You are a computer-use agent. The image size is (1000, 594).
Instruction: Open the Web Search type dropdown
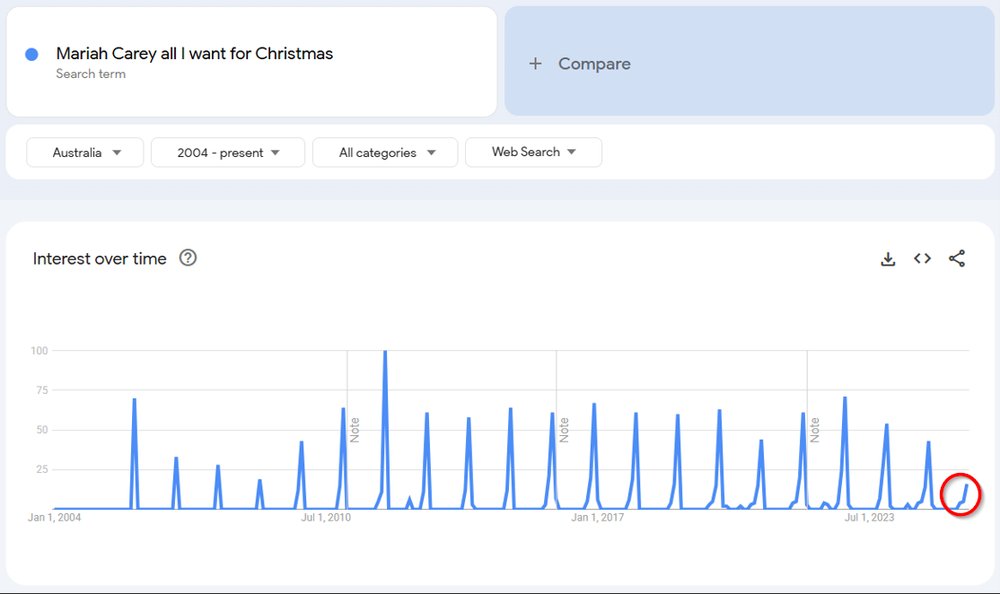click(x=534, y=152)
